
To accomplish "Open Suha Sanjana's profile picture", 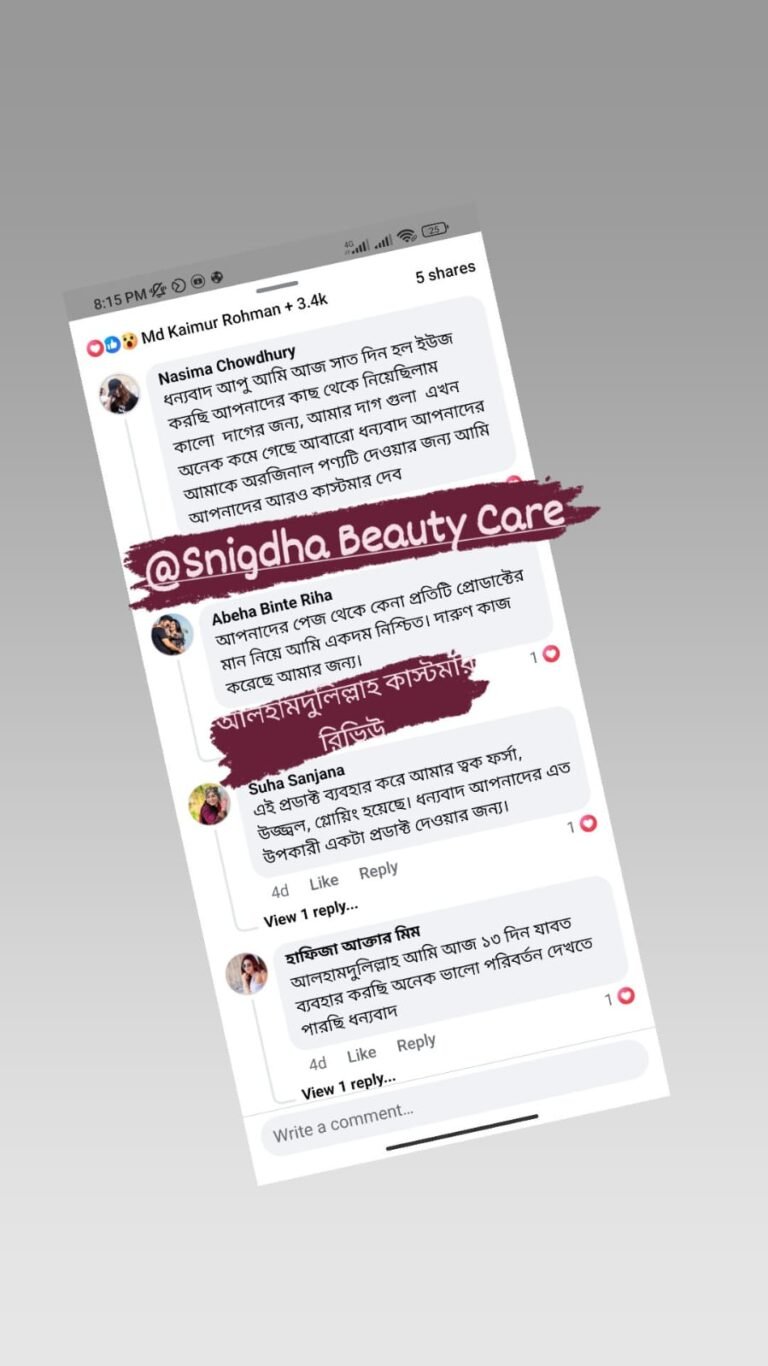I will click(209, 804).
